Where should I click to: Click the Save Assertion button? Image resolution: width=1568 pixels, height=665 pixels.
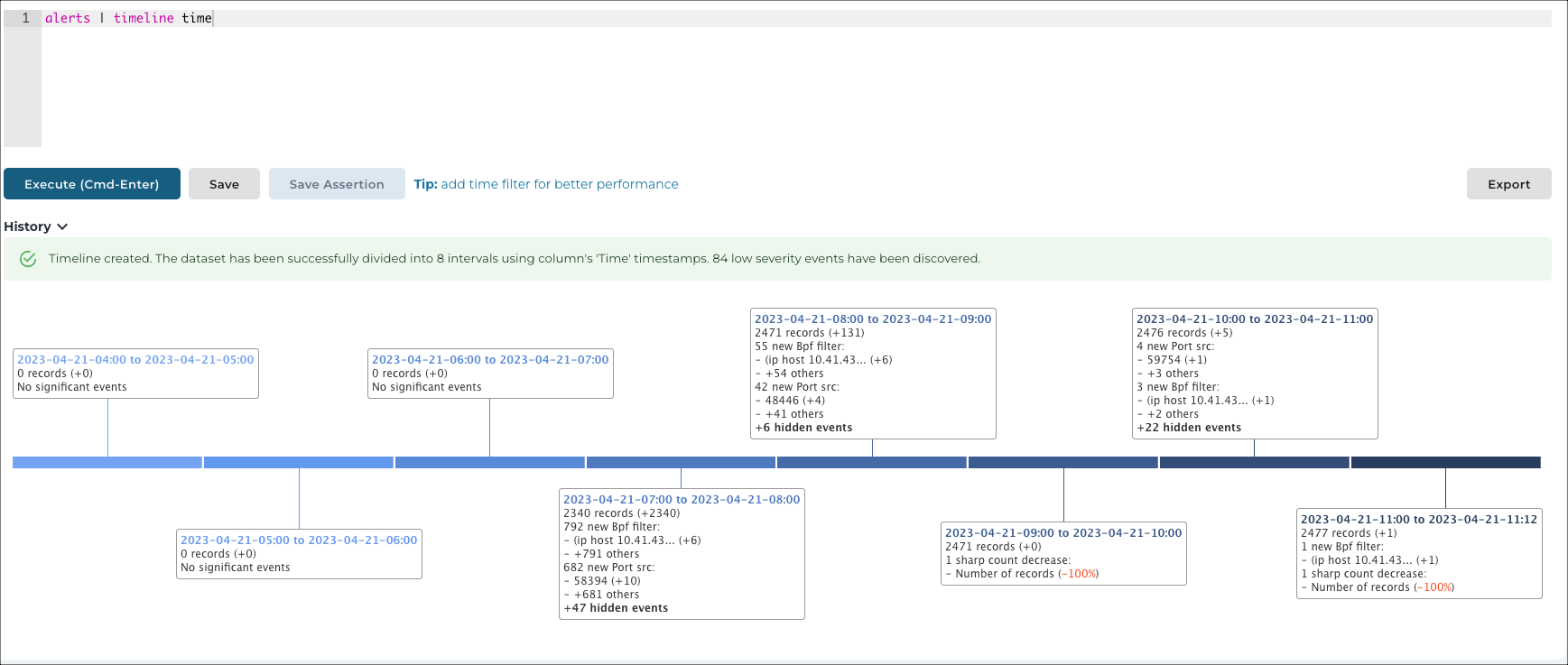click(x=337, y=184)
